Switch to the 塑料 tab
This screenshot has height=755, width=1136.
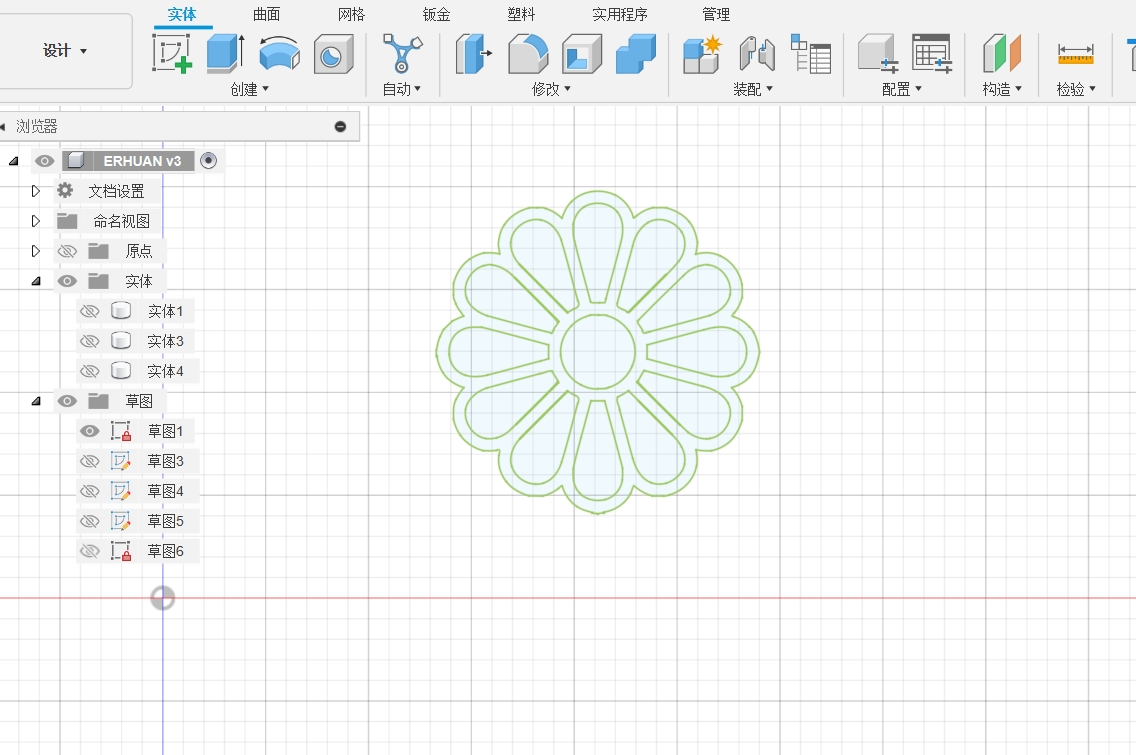click(x=521, y=14)
